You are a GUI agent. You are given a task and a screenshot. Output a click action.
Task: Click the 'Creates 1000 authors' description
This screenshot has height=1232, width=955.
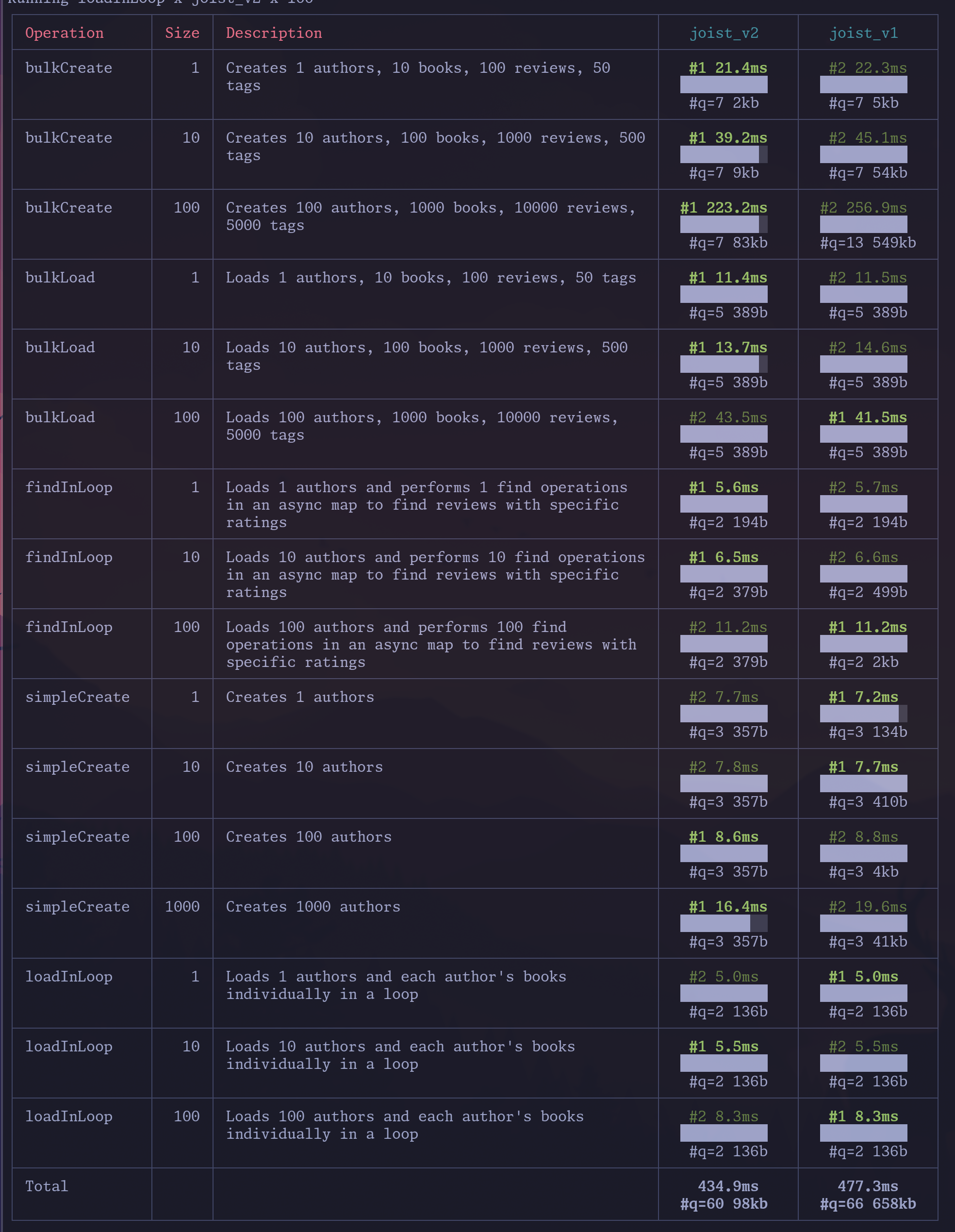(313, 906)
